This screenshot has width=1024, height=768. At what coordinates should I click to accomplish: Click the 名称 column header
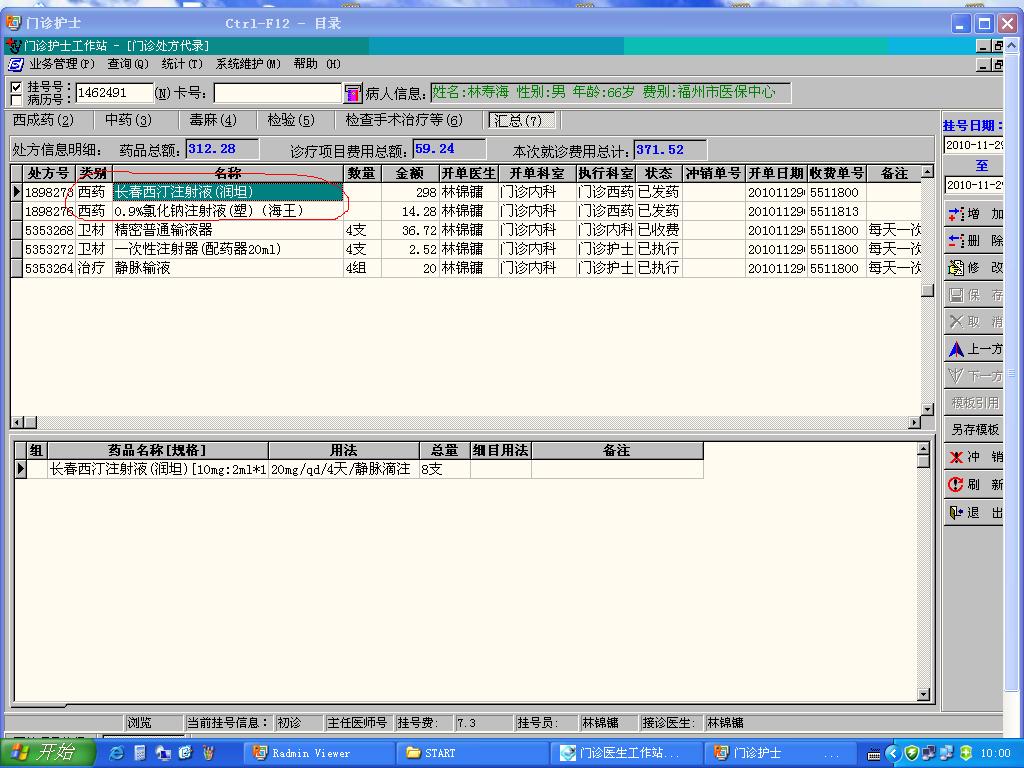pos(228,173)
